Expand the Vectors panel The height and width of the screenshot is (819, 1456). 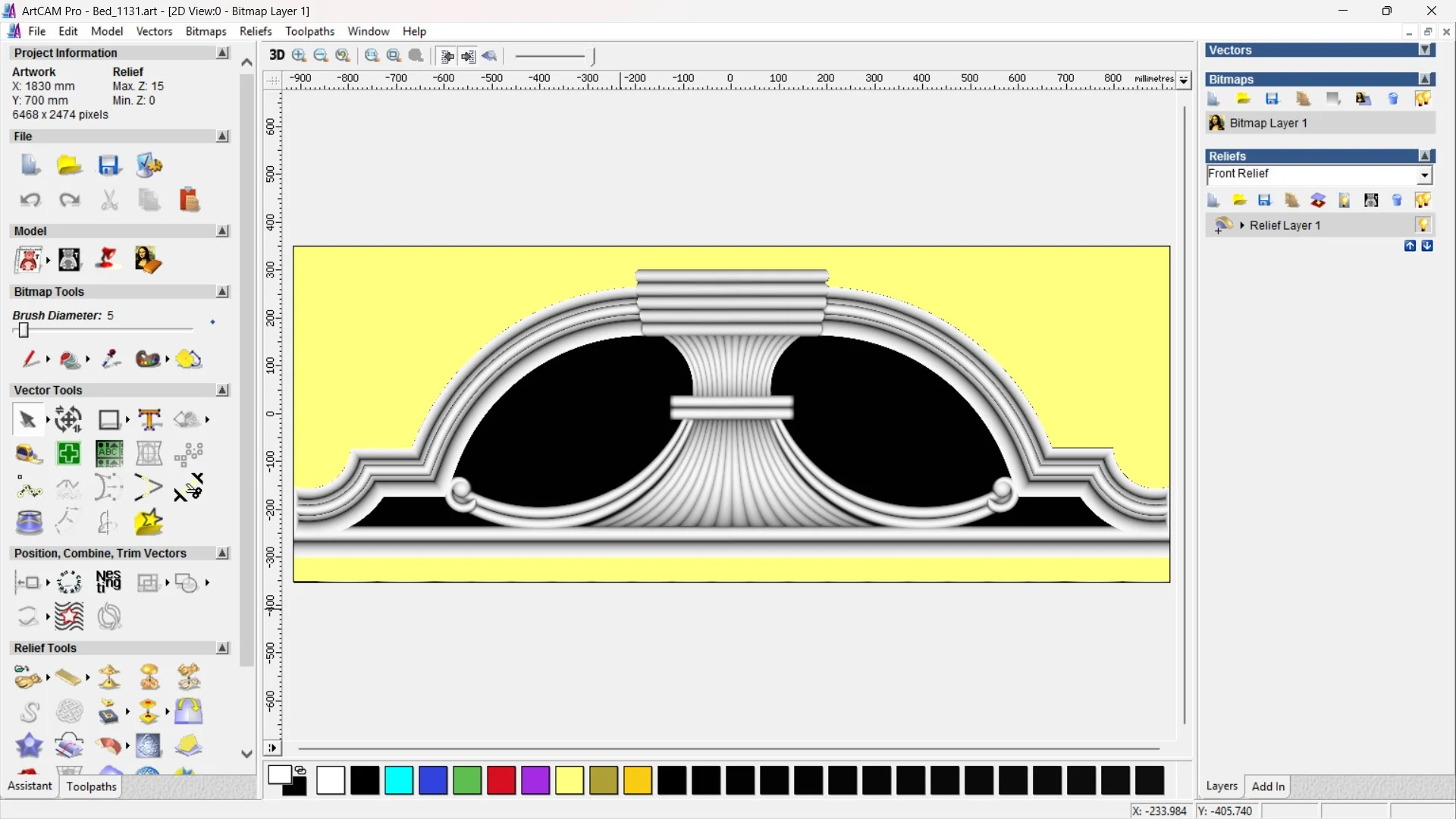point(1426,50)
